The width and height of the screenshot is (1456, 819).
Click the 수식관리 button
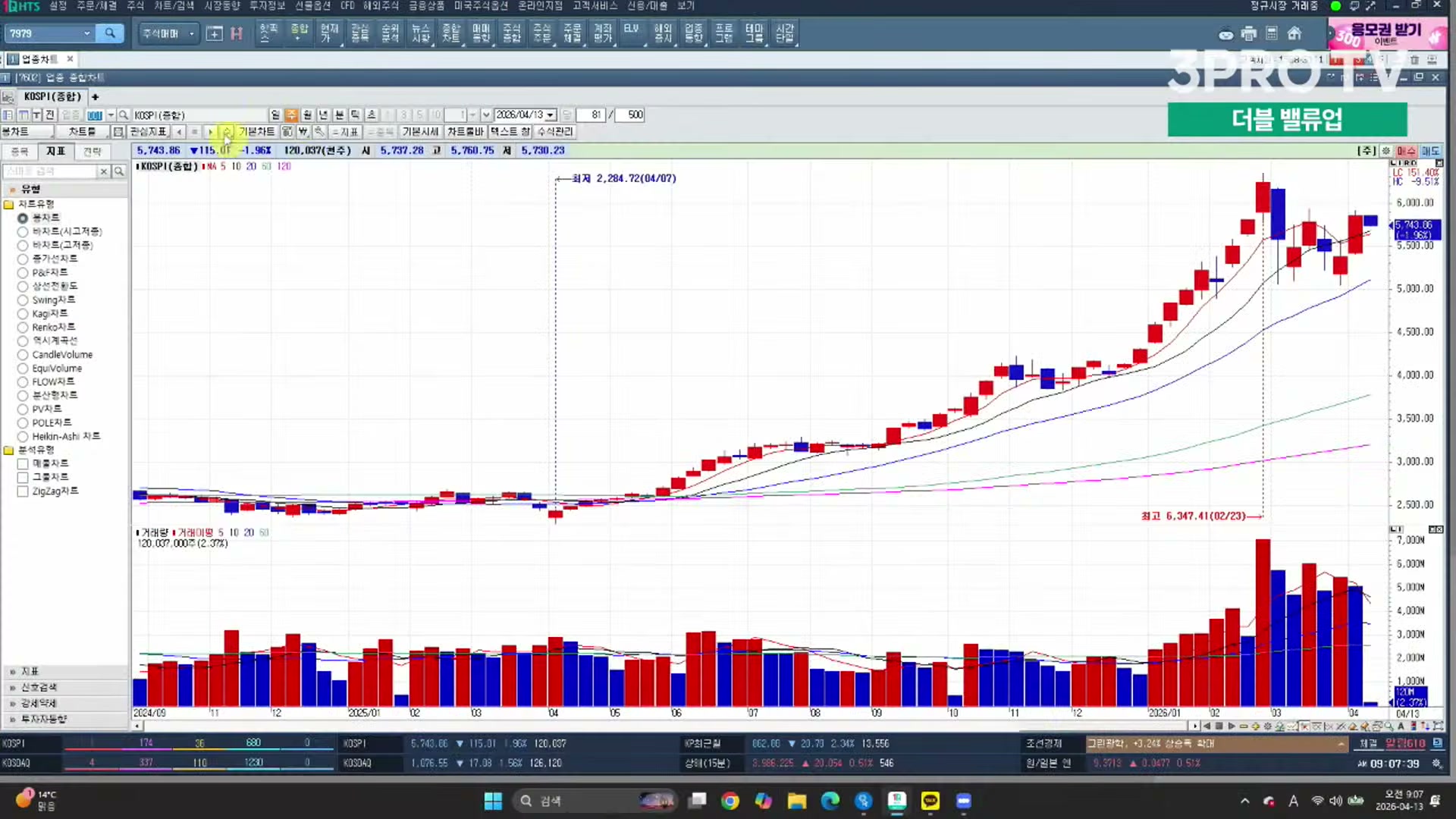pyautogui.click(x=555, y=132)
